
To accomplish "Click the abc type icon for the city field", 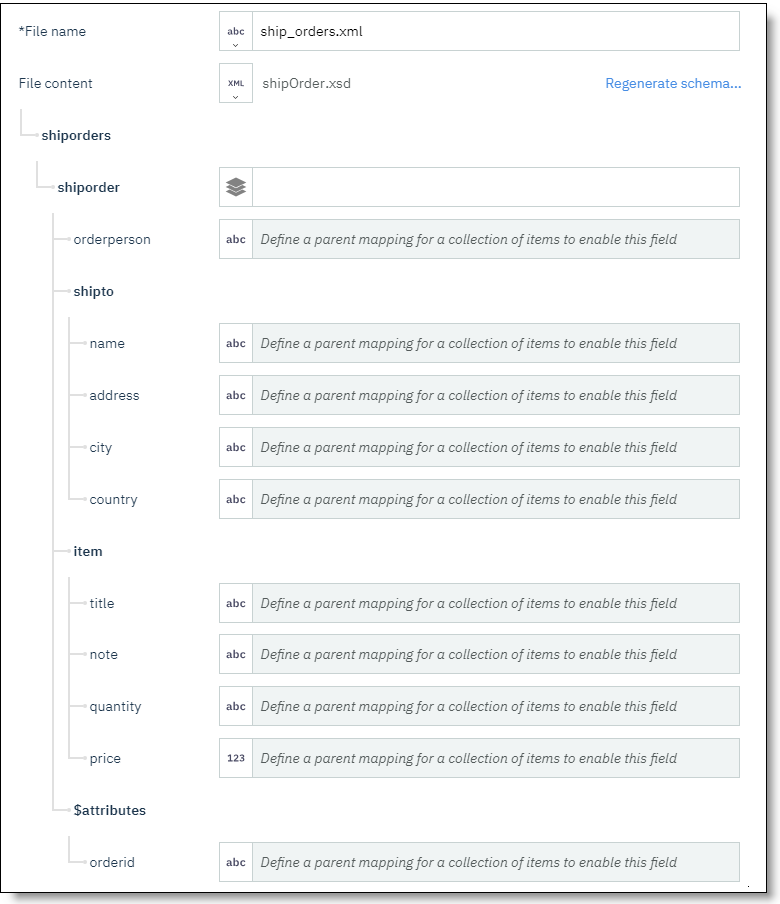I will tap(235, 447).
